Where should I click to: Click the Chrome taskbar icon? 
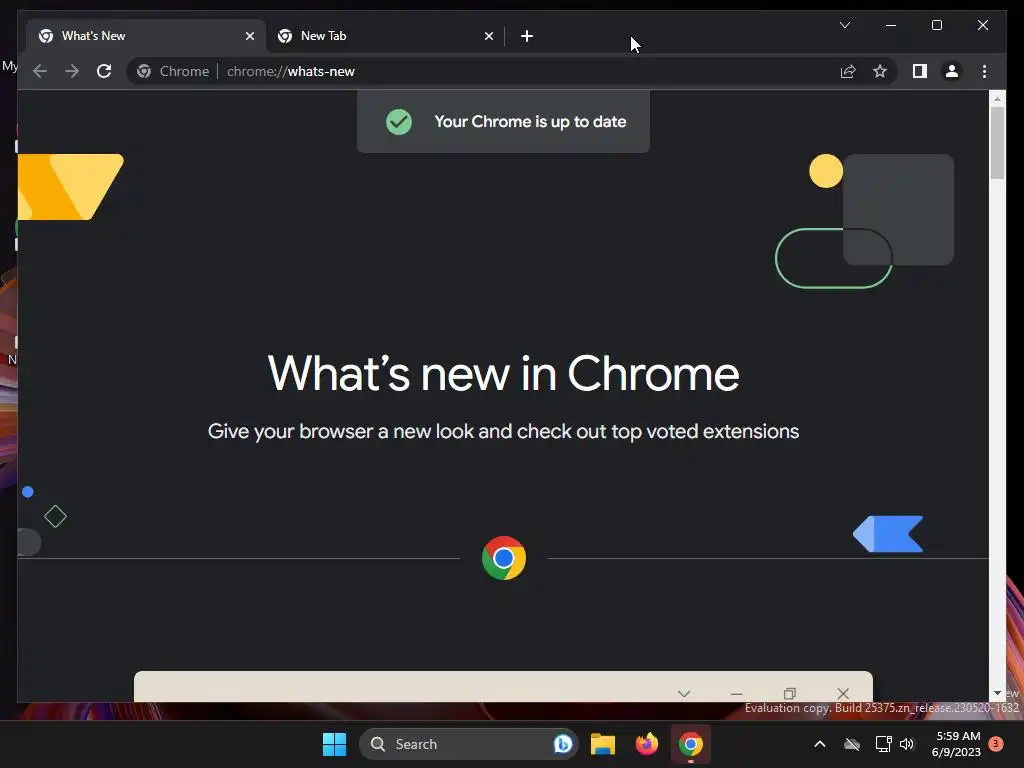coord(690,744)
